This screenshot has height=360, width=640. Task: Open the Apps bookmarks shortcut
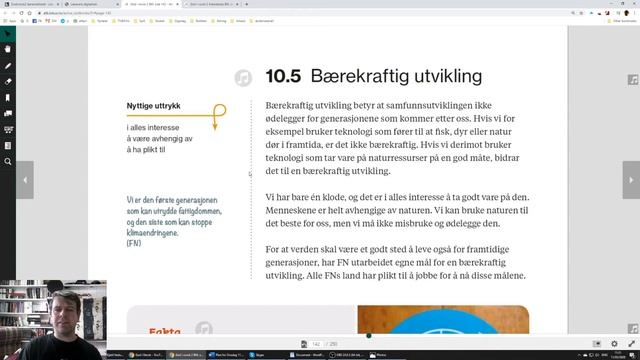(x=10, y=21)
